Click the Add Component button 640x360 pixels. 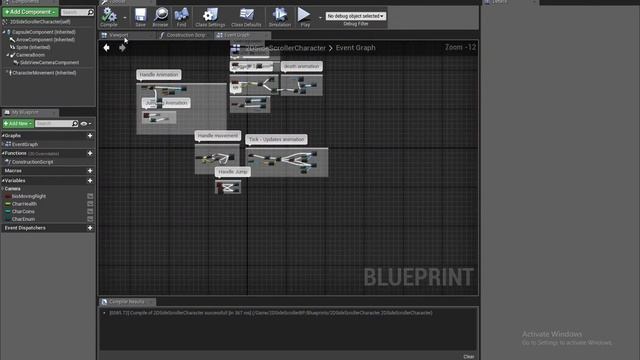(31, 12)
